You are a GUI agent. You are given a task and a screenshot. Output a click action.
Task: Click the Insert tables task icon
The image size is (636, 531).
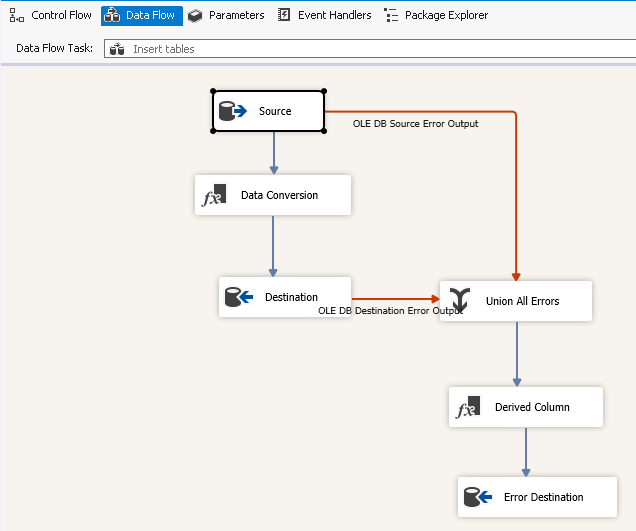pos(117,49)
